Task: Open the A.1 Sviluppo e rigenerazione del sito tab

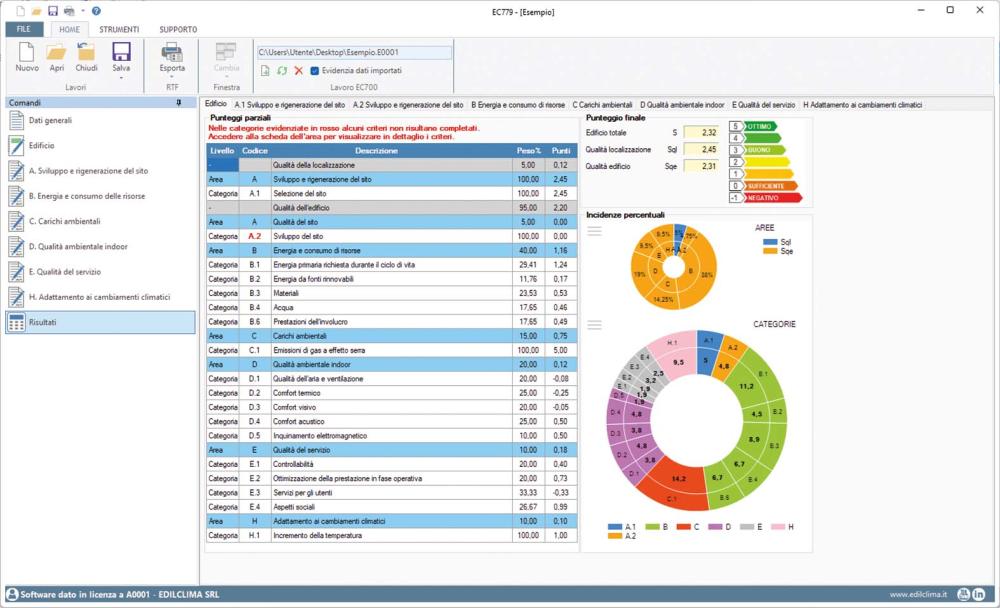Action: (290, 105)
